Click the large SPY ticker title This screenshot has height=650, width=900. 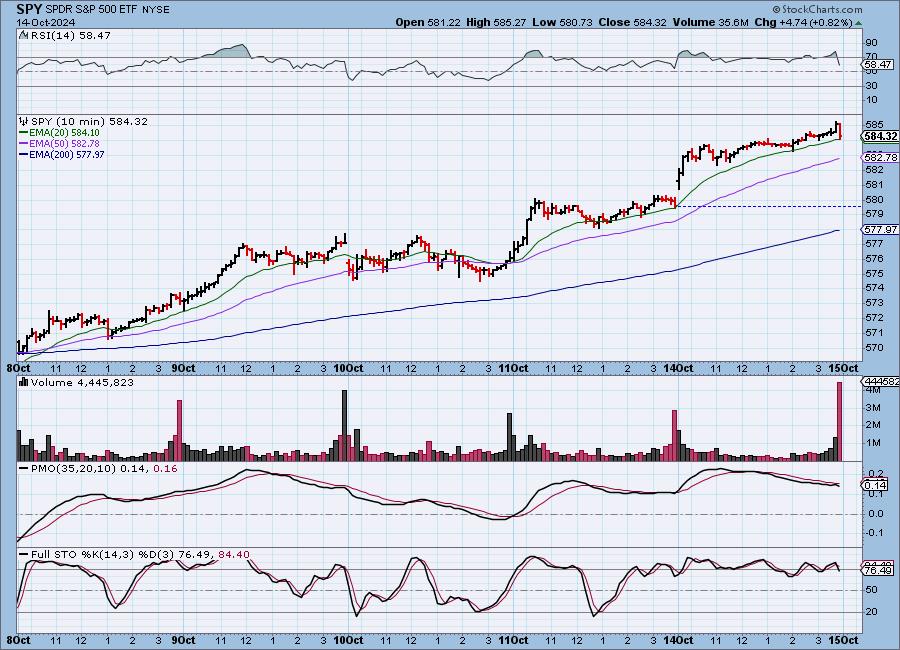coord(29,9)
